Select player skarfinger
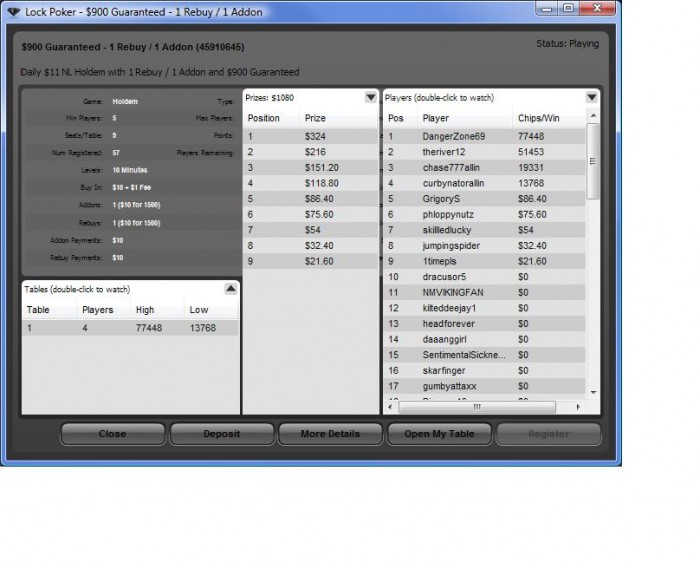Viewport: 700px width, 562px height. [484, 371]
